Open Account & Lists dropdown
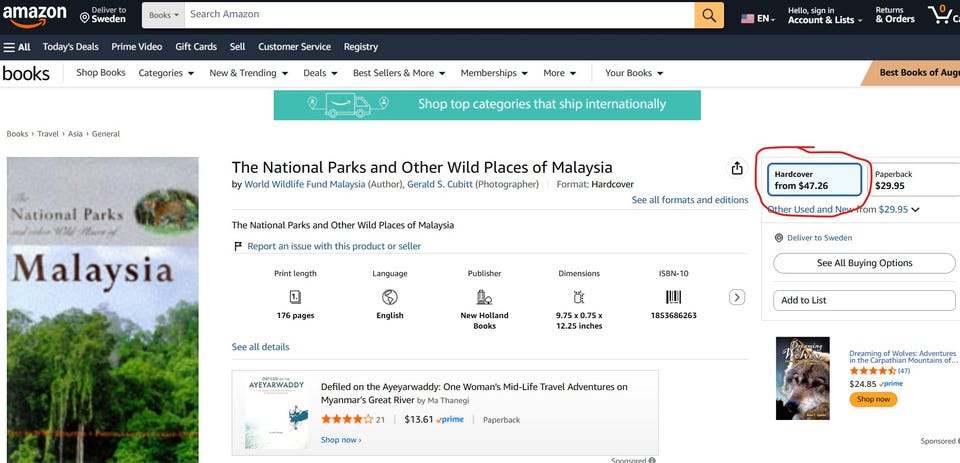Screen dimensions: 960x463 [x=825, y=15]
